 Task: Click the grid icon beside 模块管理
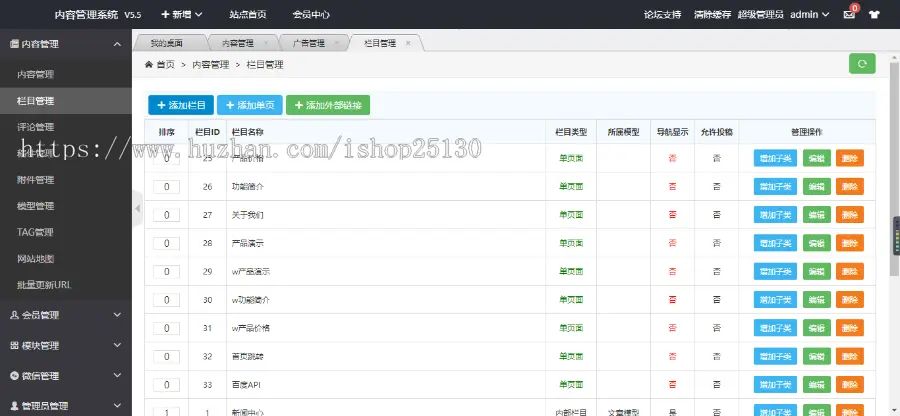click(x=14, y=345)
